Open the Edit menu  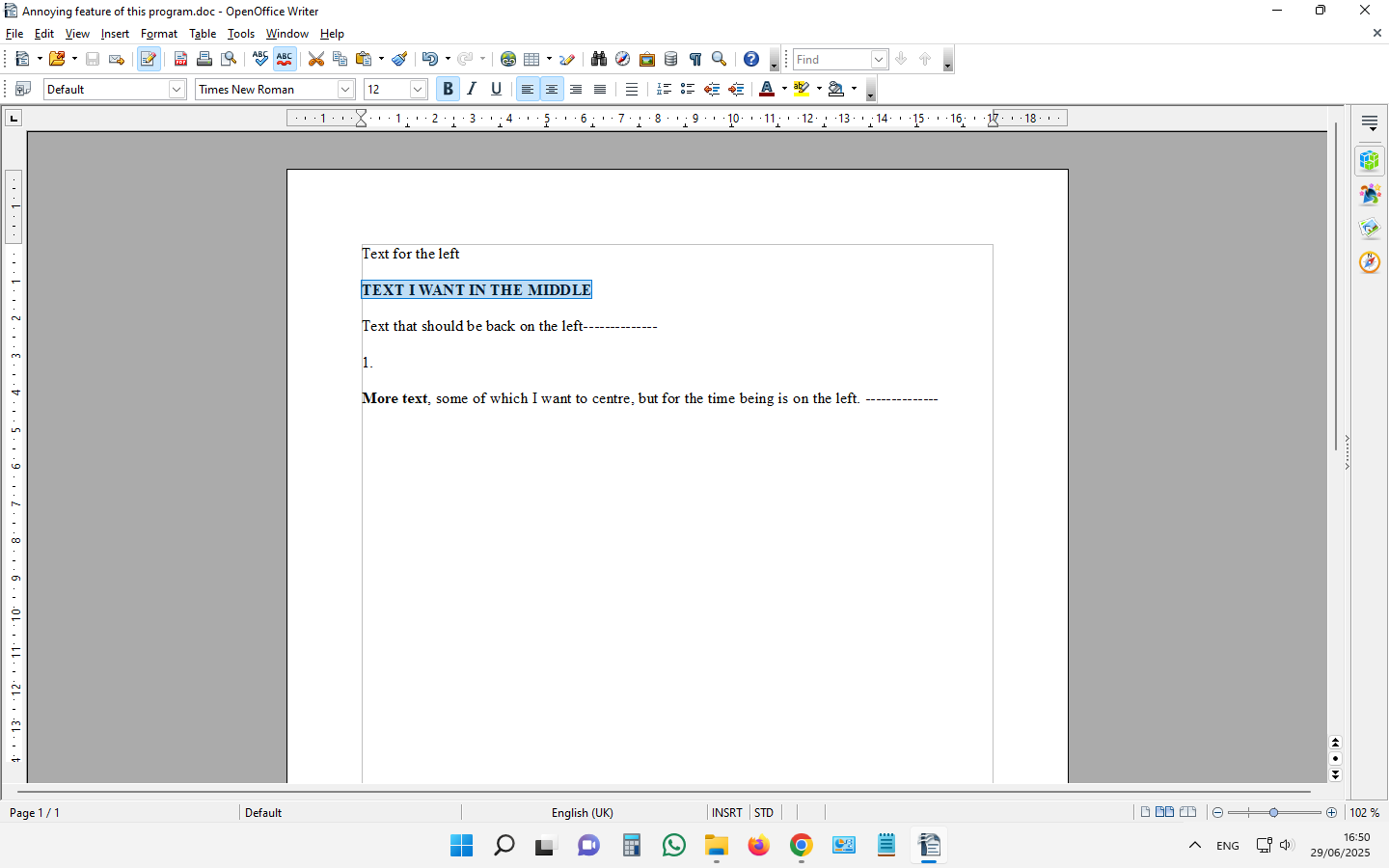(44, 34)
